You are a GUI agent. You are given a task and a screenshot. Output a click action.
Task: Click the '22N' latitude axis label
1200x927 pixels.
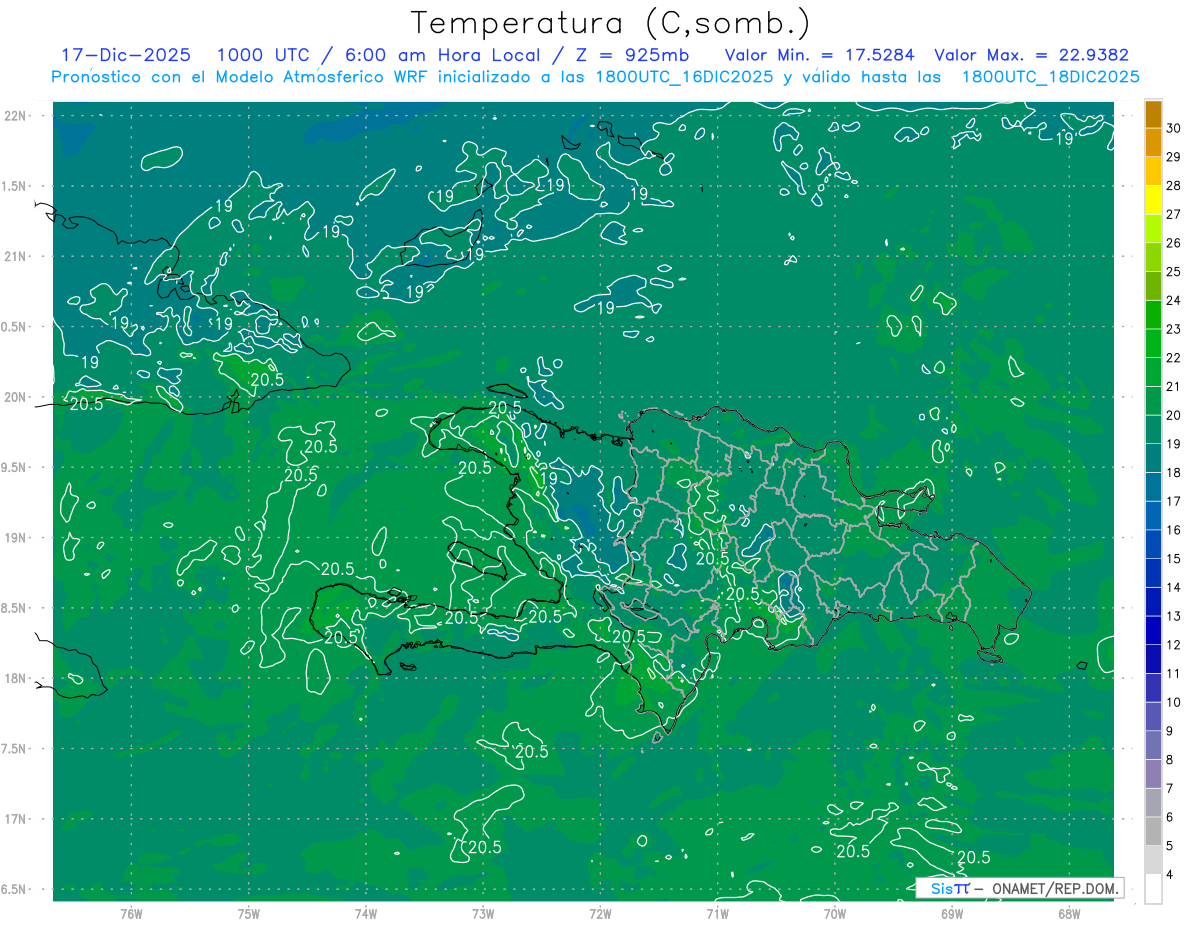click(x=17, y=116)
